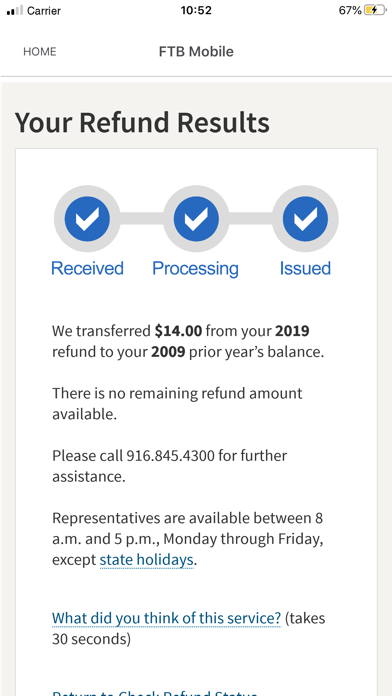Open the state holidays link
Viewport: 392px width, 696px height.
[x=147, y=560]
